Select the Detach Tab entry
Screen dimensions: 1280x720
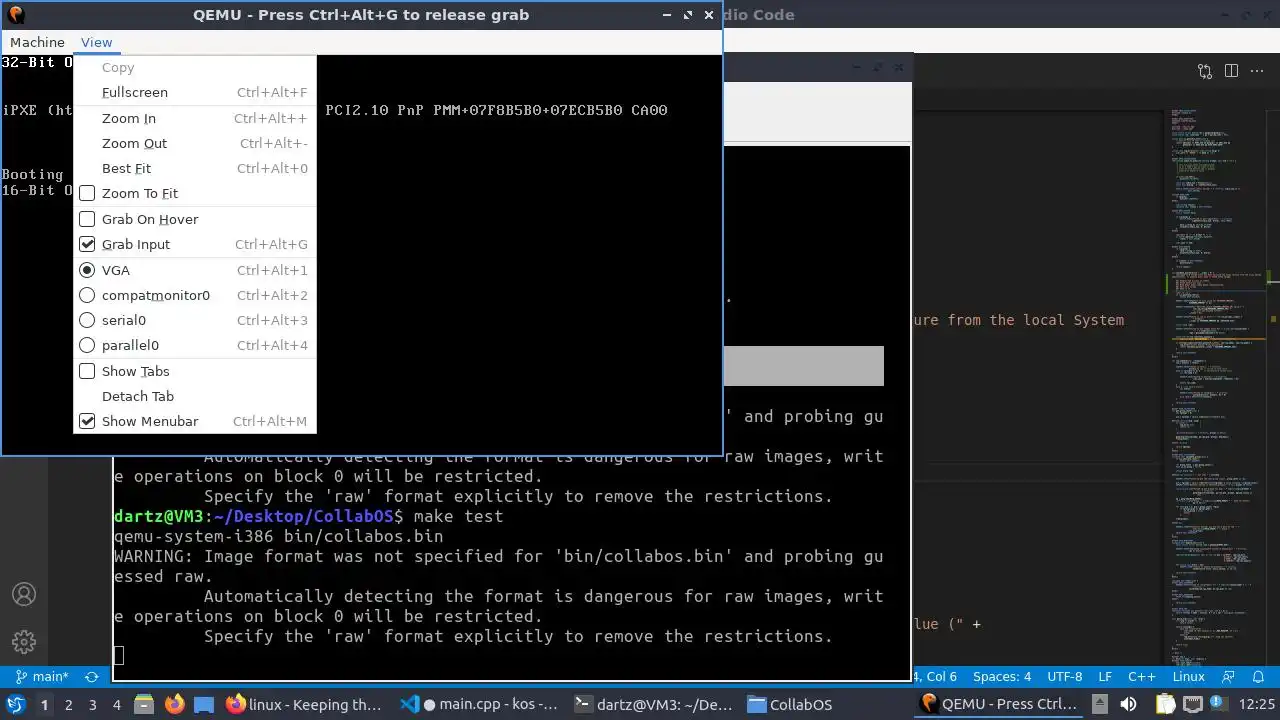click(195, 396)
